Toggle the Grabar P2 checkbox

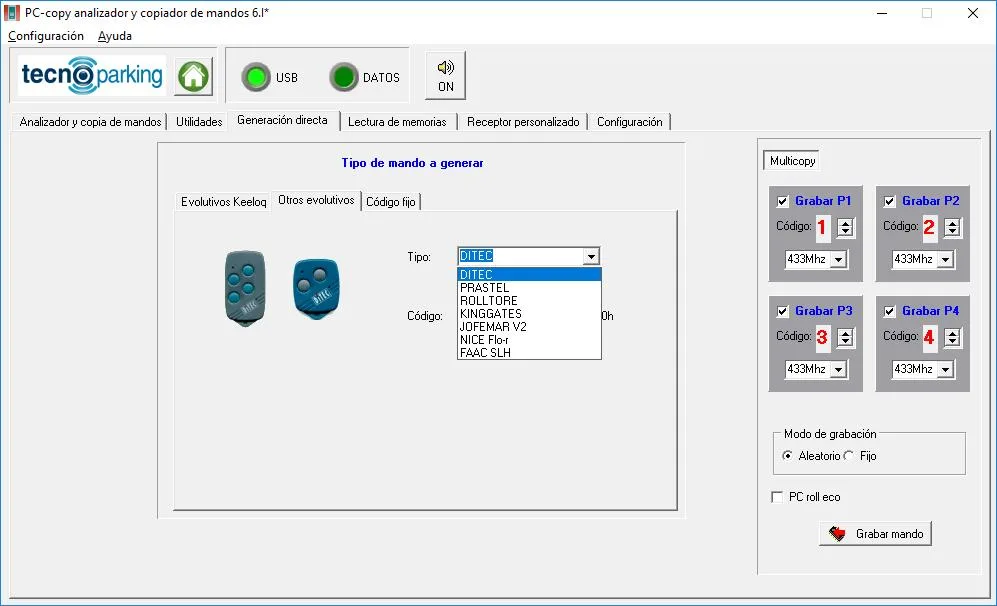890,202
